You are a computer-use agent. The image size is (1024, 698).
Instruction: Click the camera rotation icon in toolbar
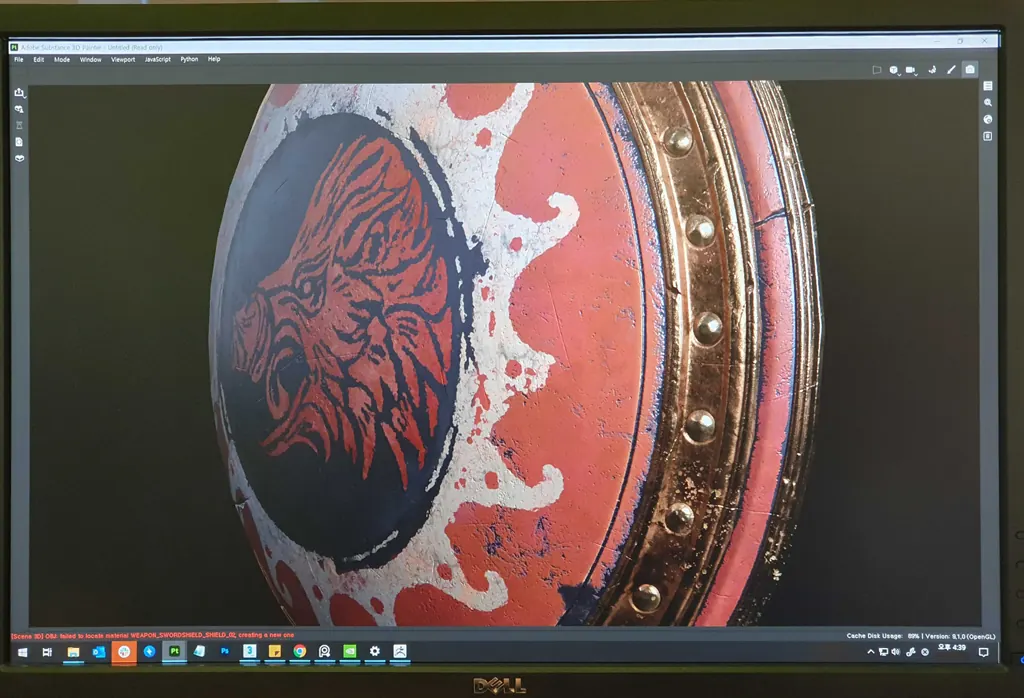933,70
